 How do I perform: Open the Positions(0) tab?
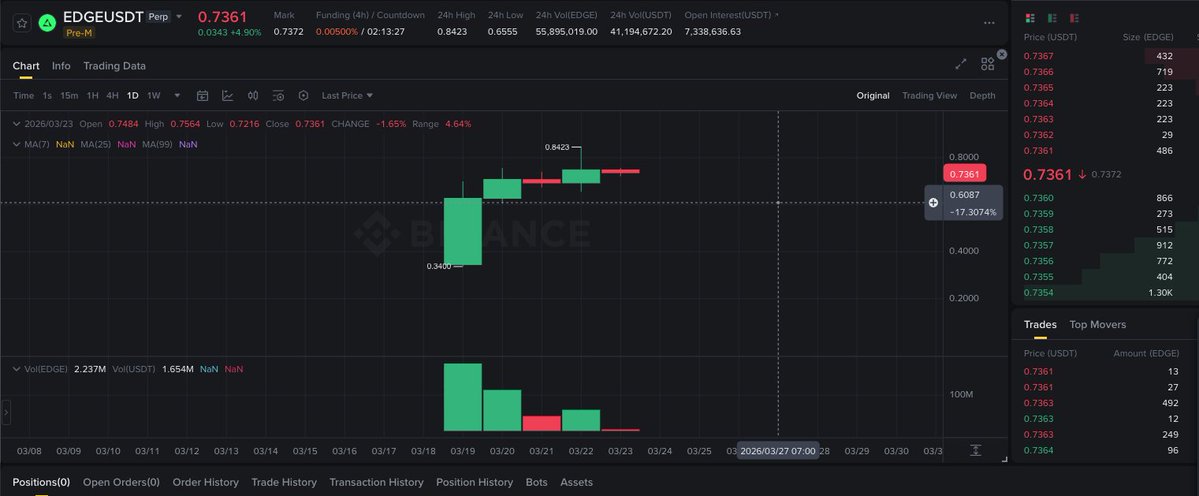tap(41, 482)
